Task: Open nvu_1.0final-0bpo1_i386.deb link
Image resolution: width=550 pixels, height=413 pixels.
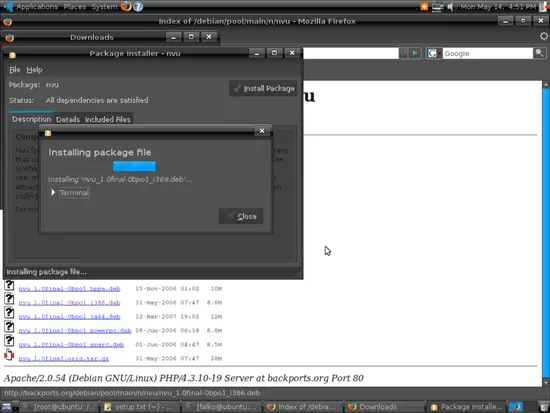Action: coord(69,302)
